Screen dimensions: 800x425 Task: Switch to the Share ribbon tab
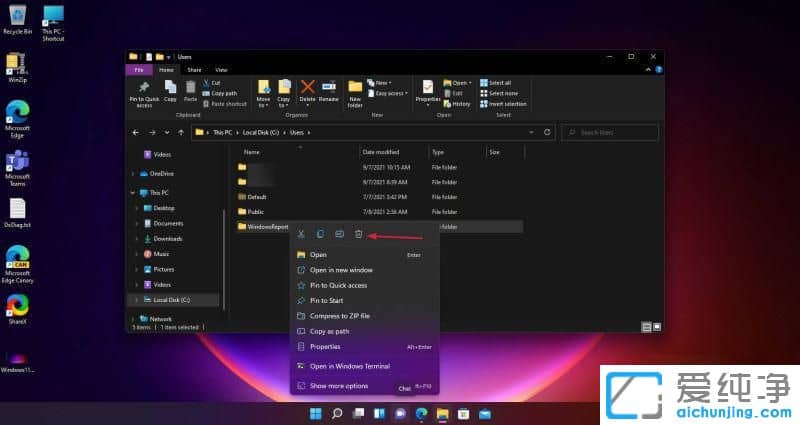194,70
